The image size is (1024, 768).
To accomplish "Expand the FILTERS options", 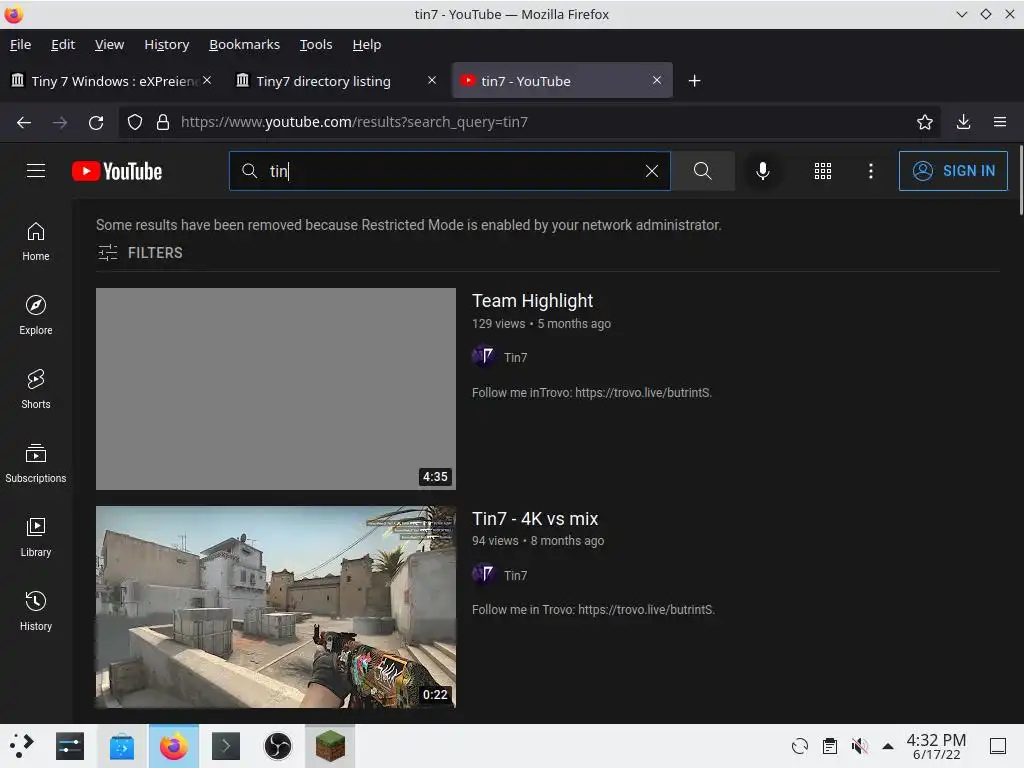I will pyautogui.click(x=140, y=253).
